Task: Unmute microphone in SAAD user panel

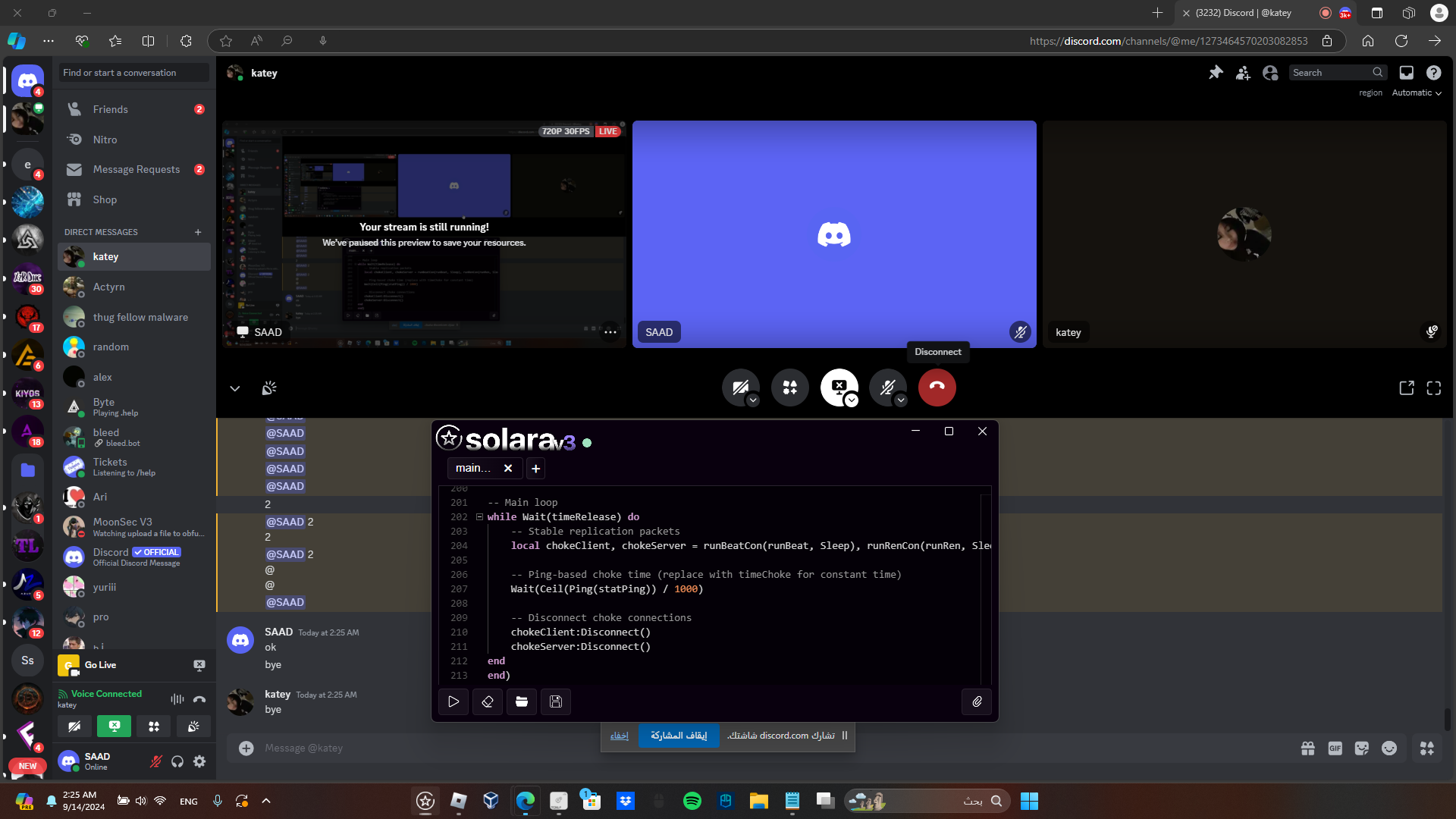Action: [x=156, y=761]
